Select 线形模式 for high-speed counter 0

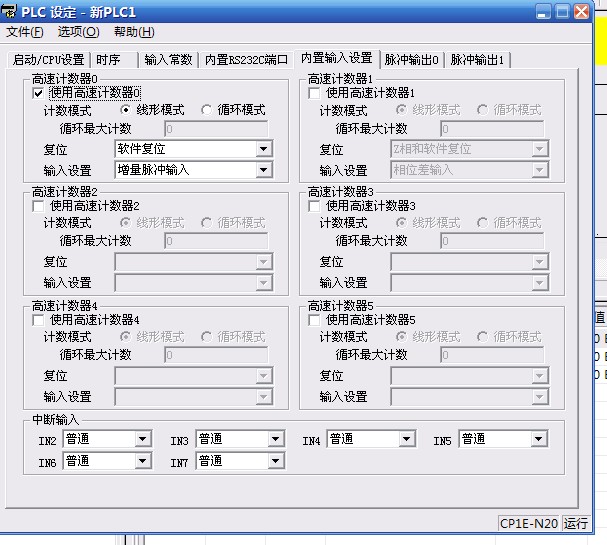coord(126,110)
